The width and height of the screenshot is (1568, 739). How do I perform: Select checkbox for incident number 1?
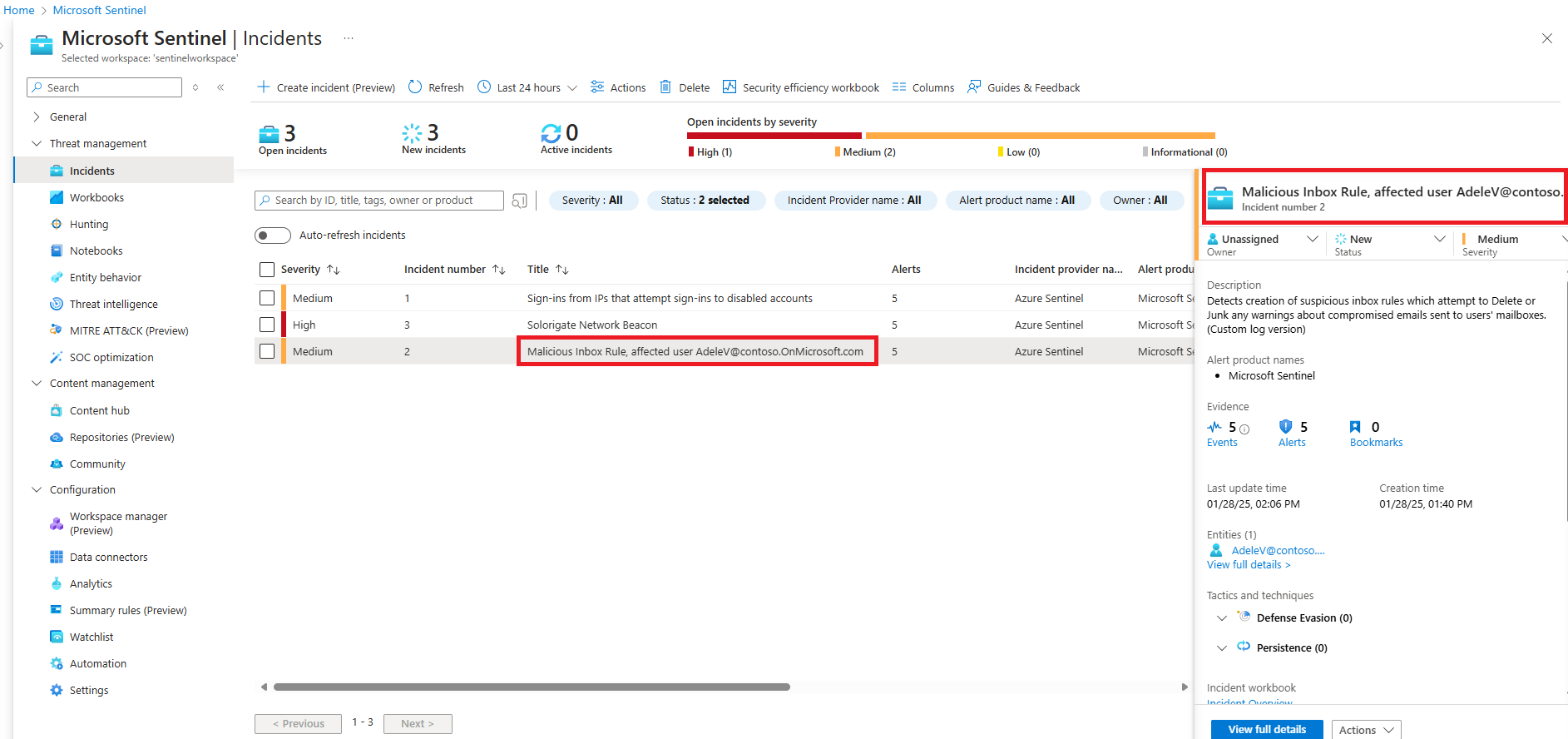267,298
